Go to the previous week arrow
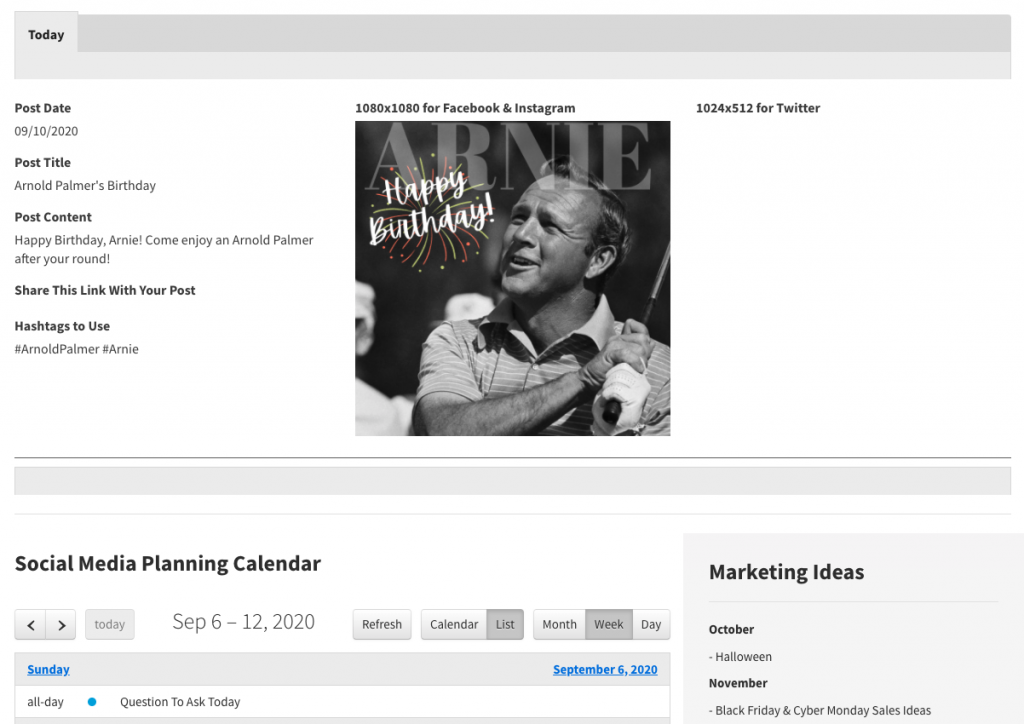Image resolution: width=1024 pixels, height=724 pixels. point(31,625)
